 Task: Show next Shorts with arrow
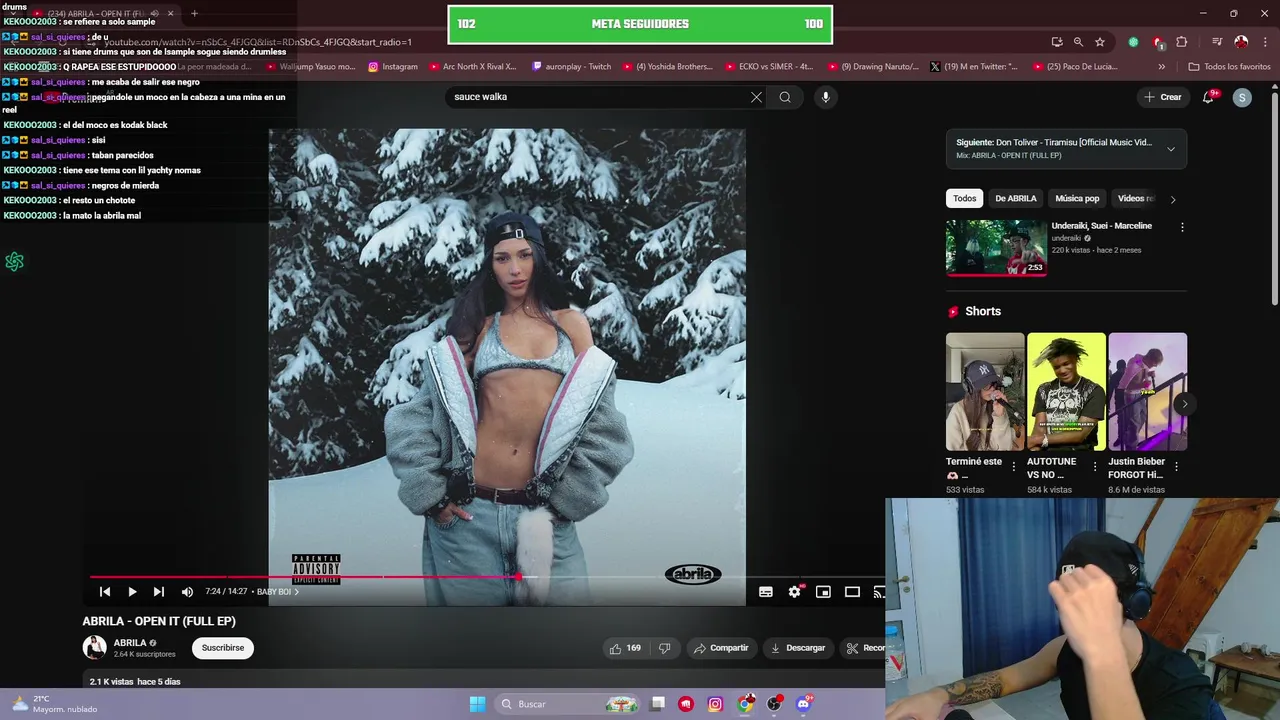1184,404
